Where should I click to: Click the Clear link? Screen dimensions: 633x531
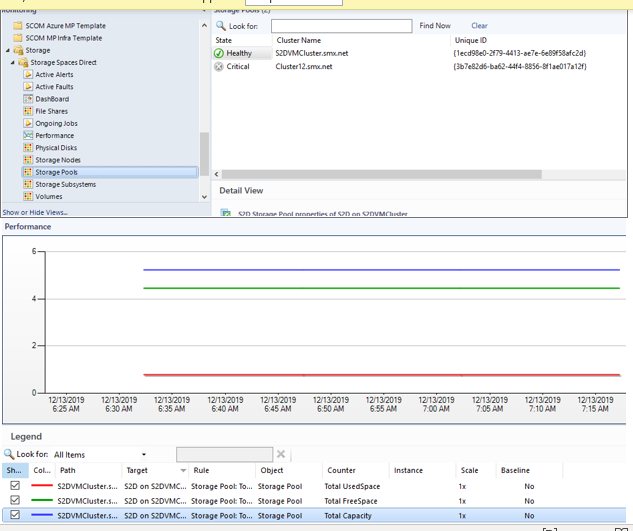(479, 26)
